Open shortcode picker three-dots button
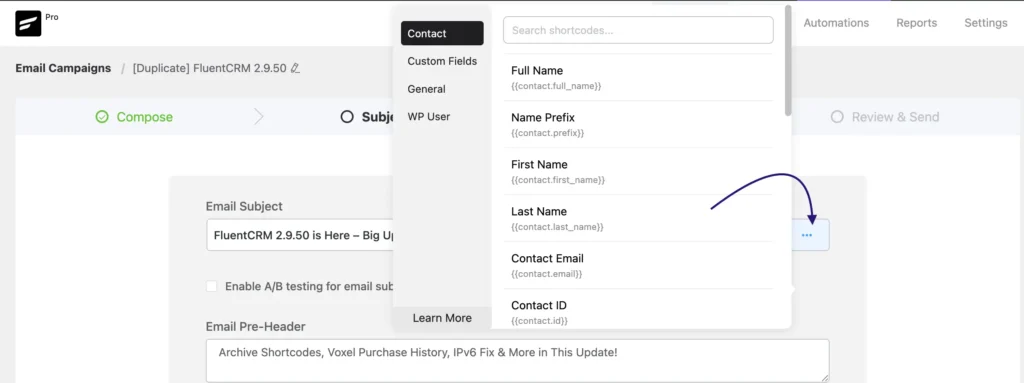The height and width of the screenshot is (383, 1024). click(x=807, y=235)
